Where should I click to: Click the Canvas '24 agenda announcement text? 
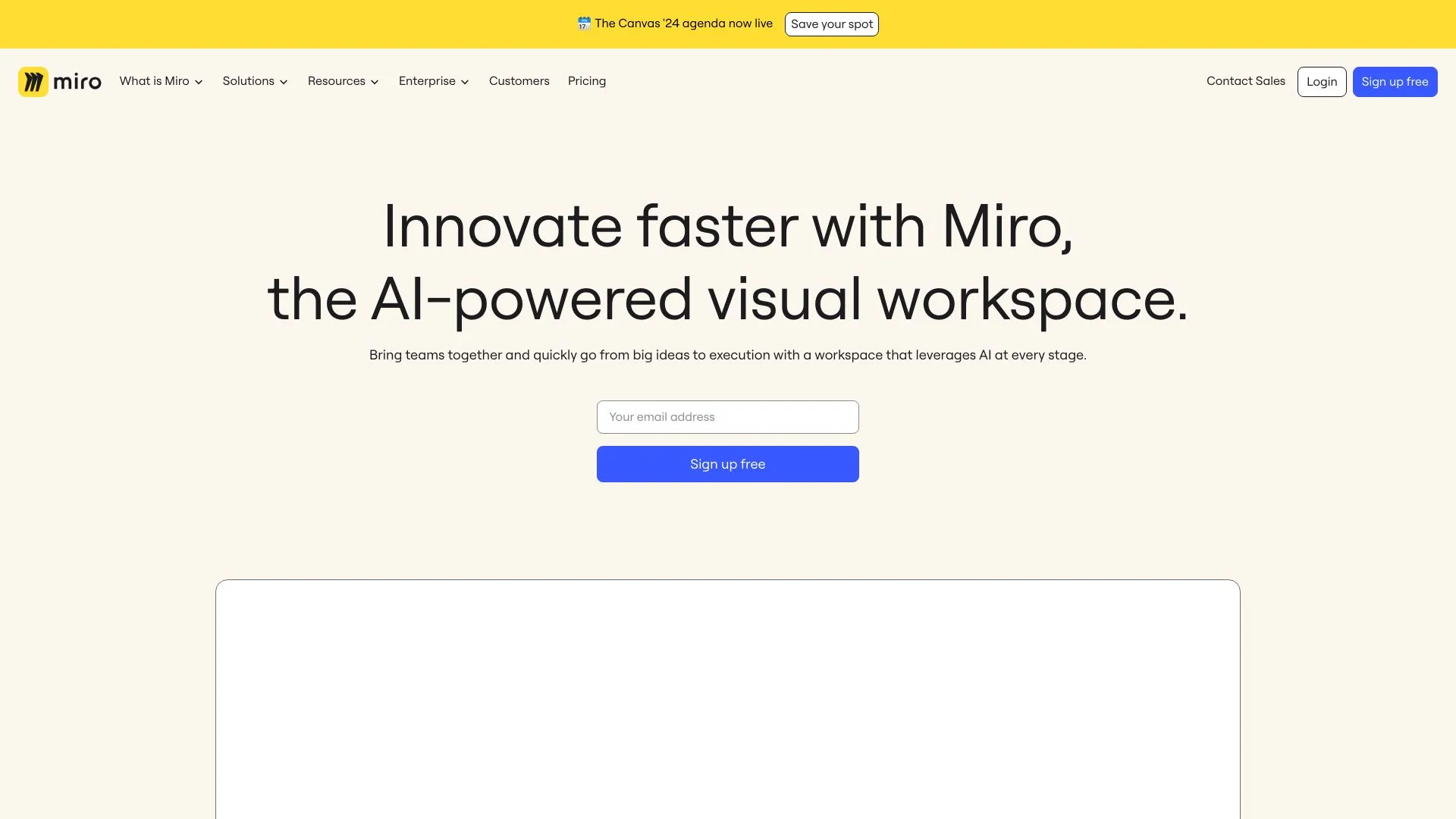point(683,23)
